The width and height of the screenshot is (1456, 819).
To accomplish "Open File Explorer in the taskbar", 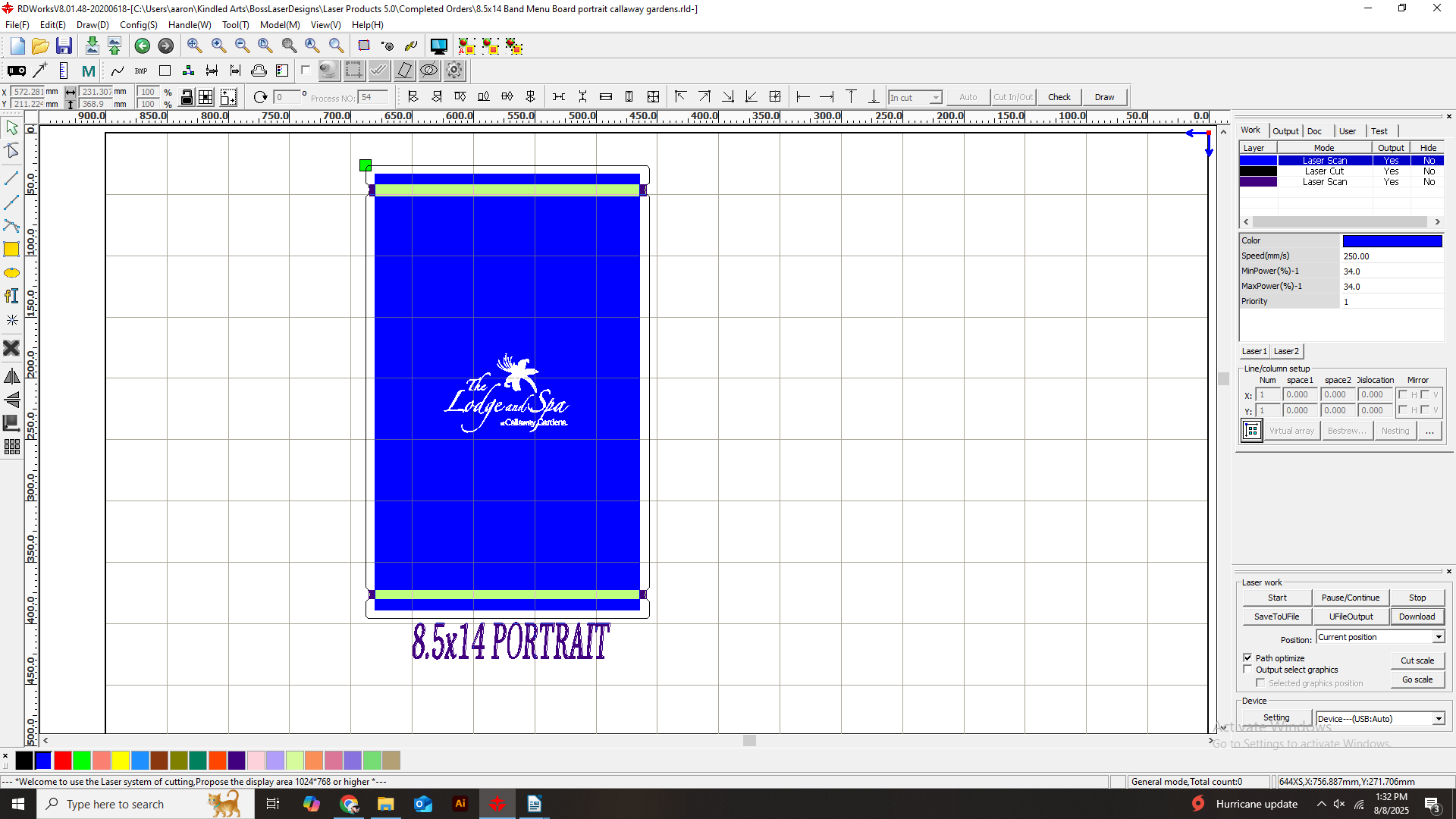I will pyautogui.click(x=386, y=804).
